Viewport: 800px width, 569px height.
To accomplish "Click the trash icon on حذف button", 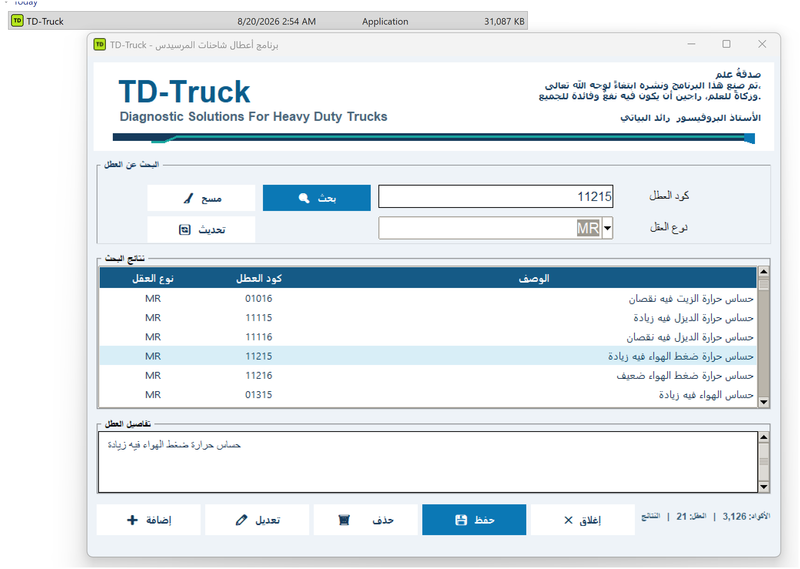I will [344, 519].
